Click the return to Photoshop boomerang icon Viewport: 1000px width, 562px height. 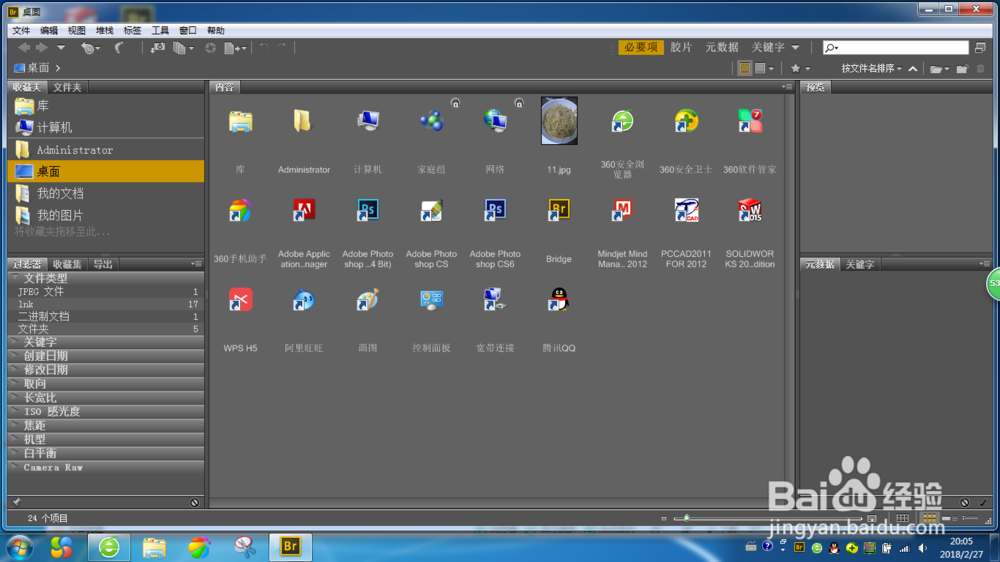click(x=119, y=48)
